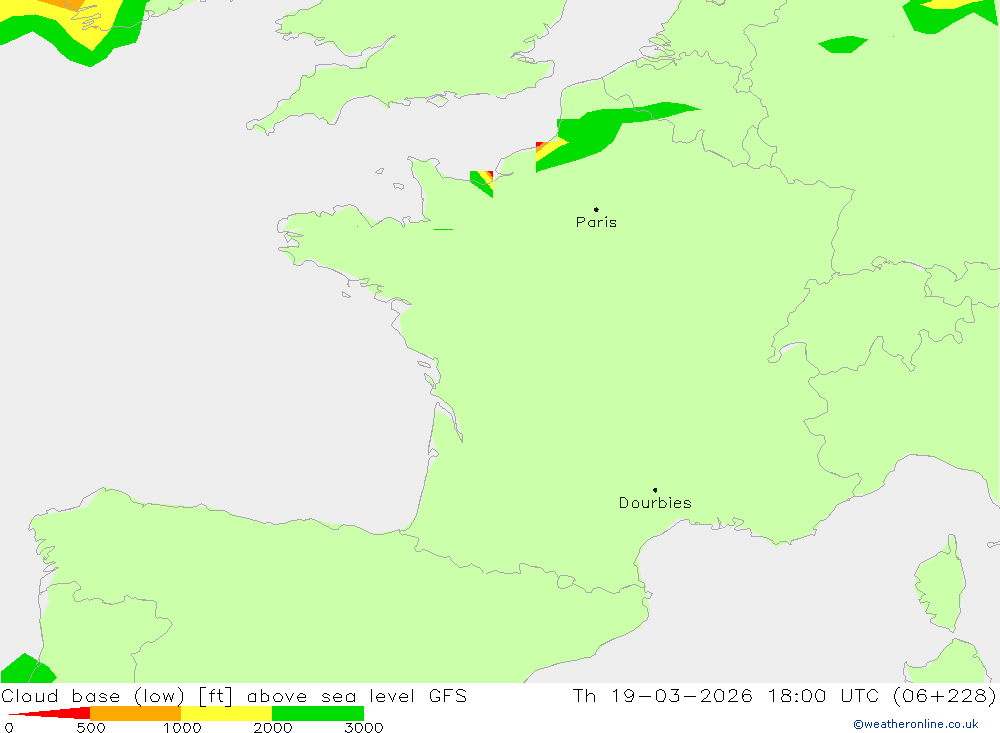Click the Paris city label
The image size is (1000, 733).
596,222
